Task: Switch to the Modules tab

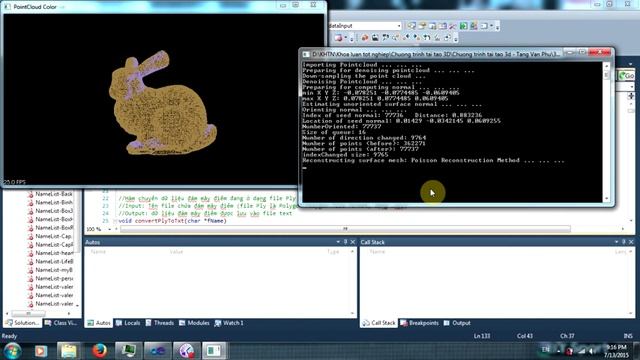Action: click(x=194, y=323)
